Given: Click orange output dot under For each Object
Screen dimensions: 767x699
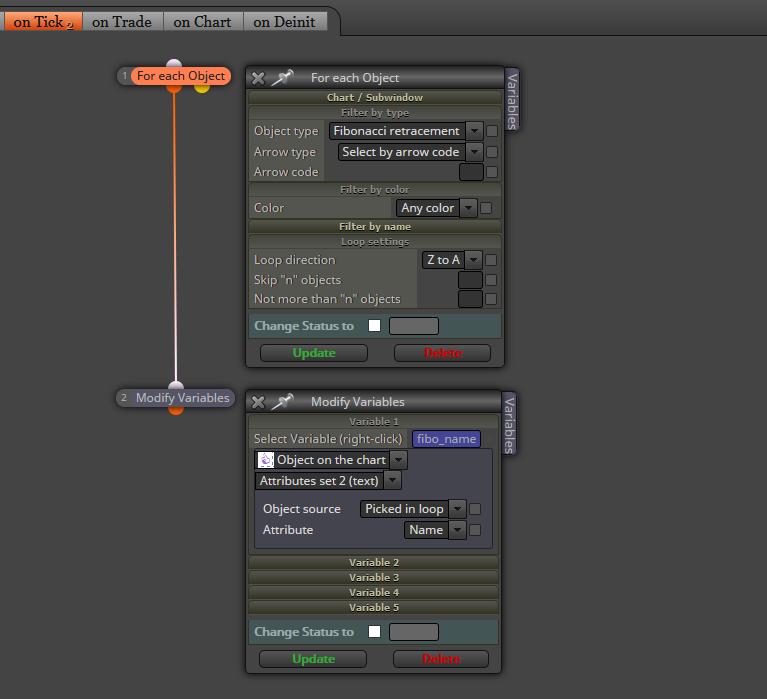Looking at the screenshot, I should click(x=174, y=89).
